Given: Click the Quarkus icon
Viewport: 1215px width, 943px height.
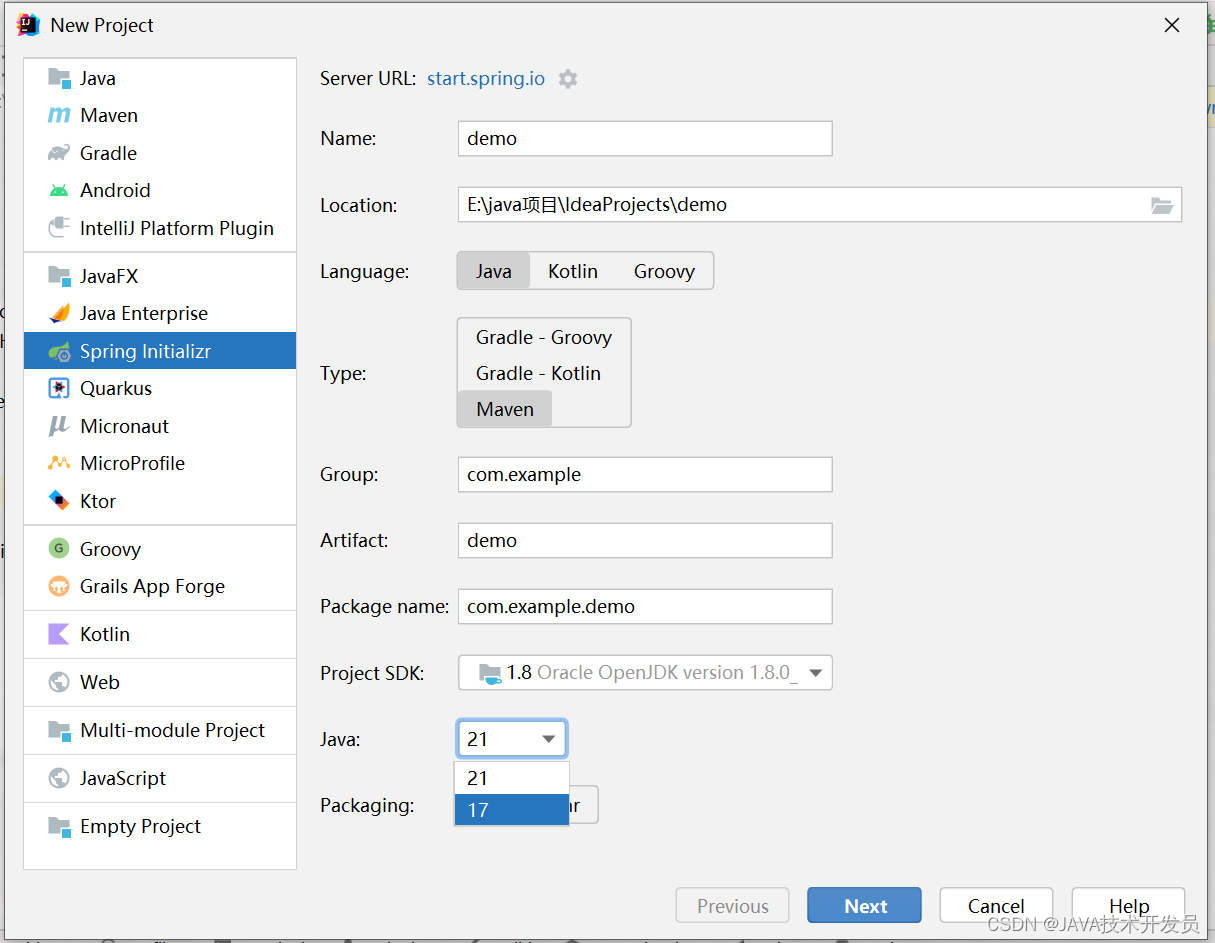Looking at the screenshot, I should 60,388.
